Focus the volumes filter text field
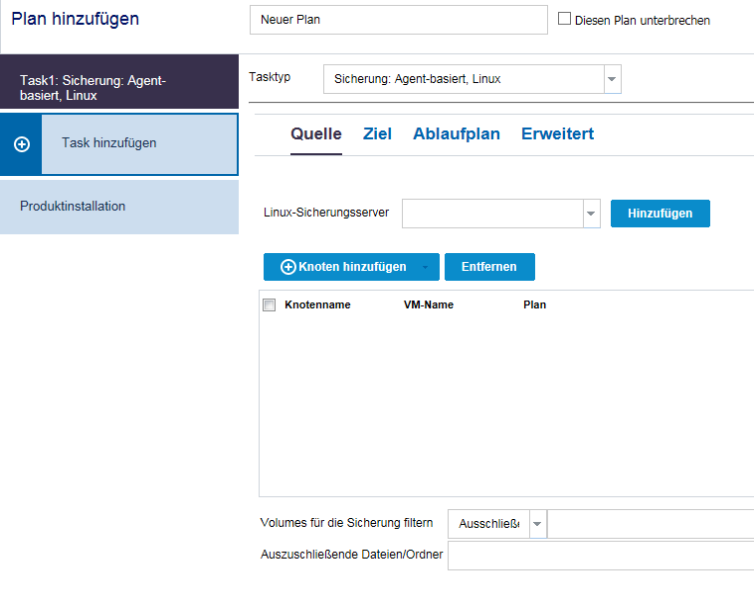The height and width of the screenshot is (606, 754). pos(650,524)
